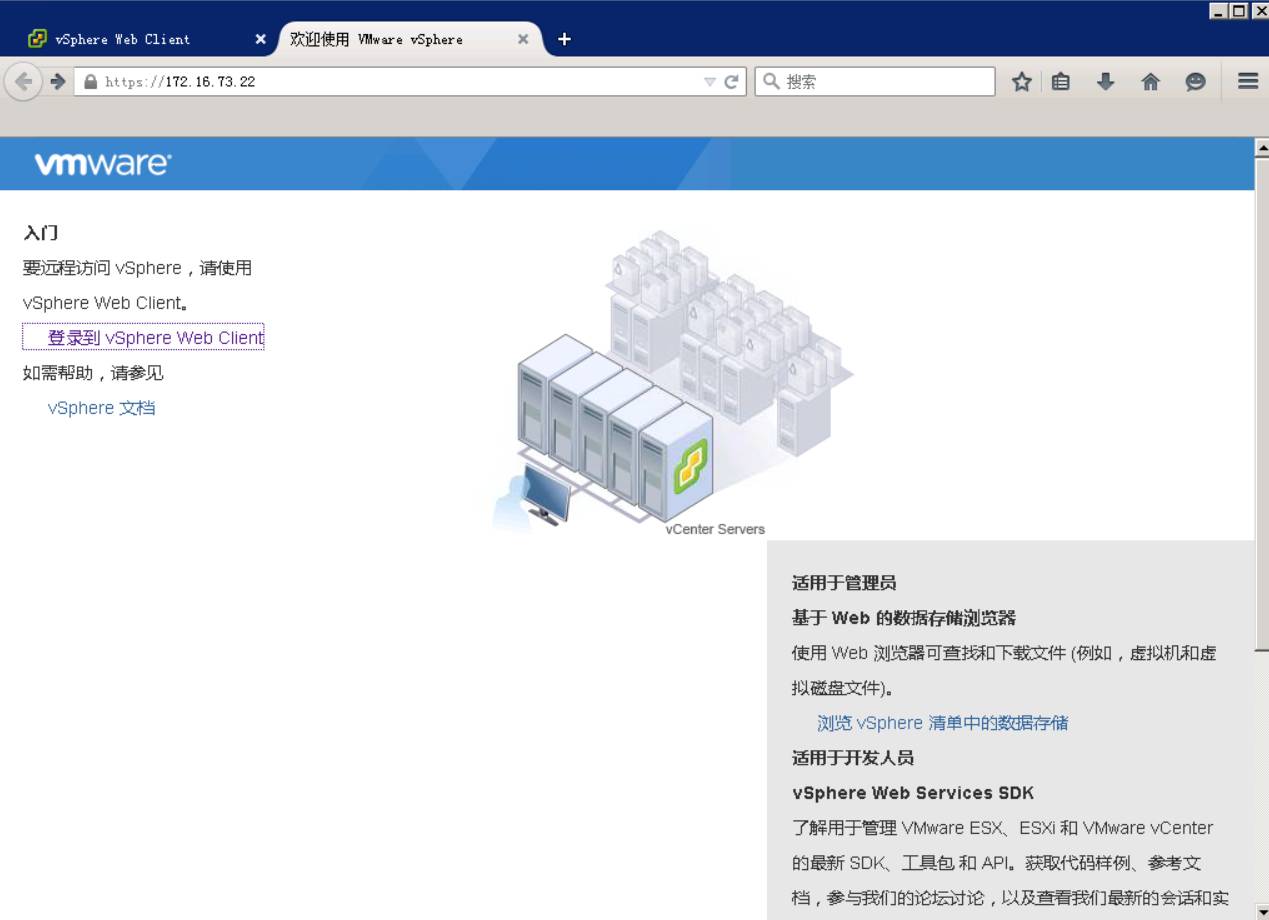Open the address bar history dropdown

(x=710, y=82)
